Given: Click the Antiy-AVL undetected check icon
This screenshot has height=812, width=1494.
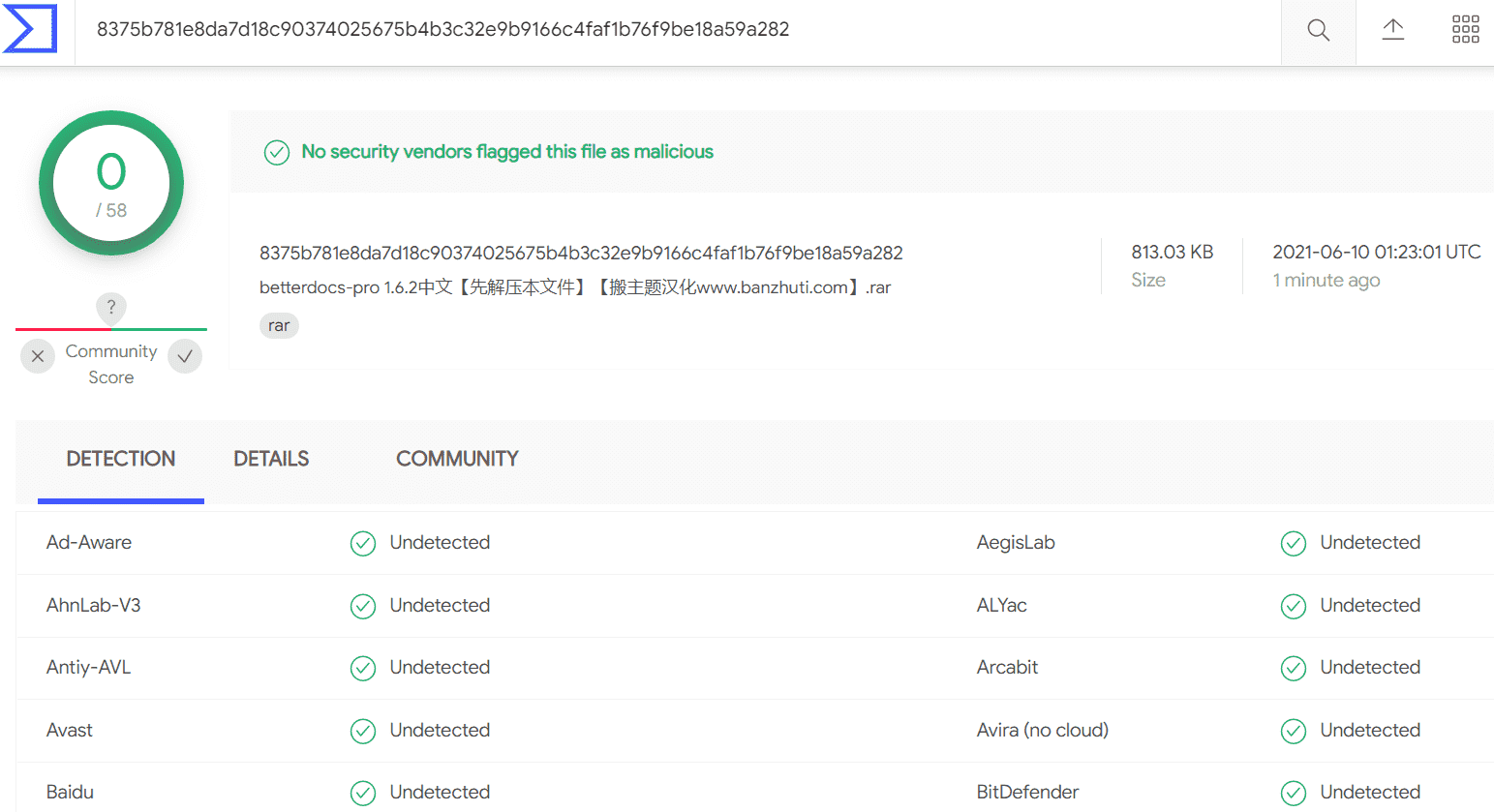Looking at the screenshot, I should [363, 669].
